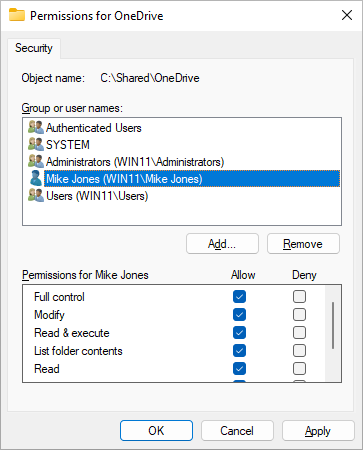Uncheck Allow for Full control
Image resolution: width=363 pixels, height=450 pixels.
(239, 296)
